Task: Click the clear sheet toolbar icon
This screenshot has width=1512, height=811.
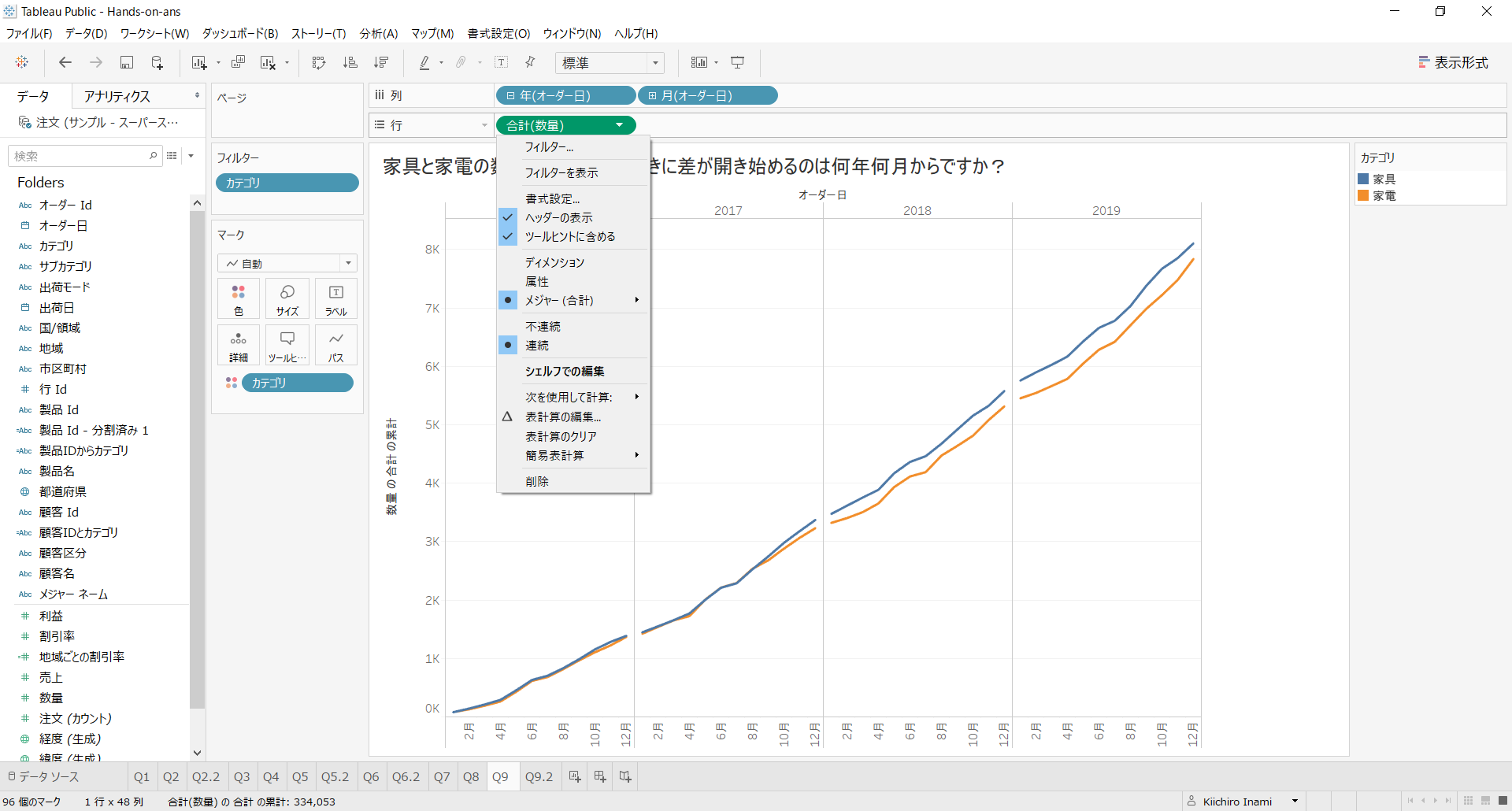Action: (x=269, y=62)
